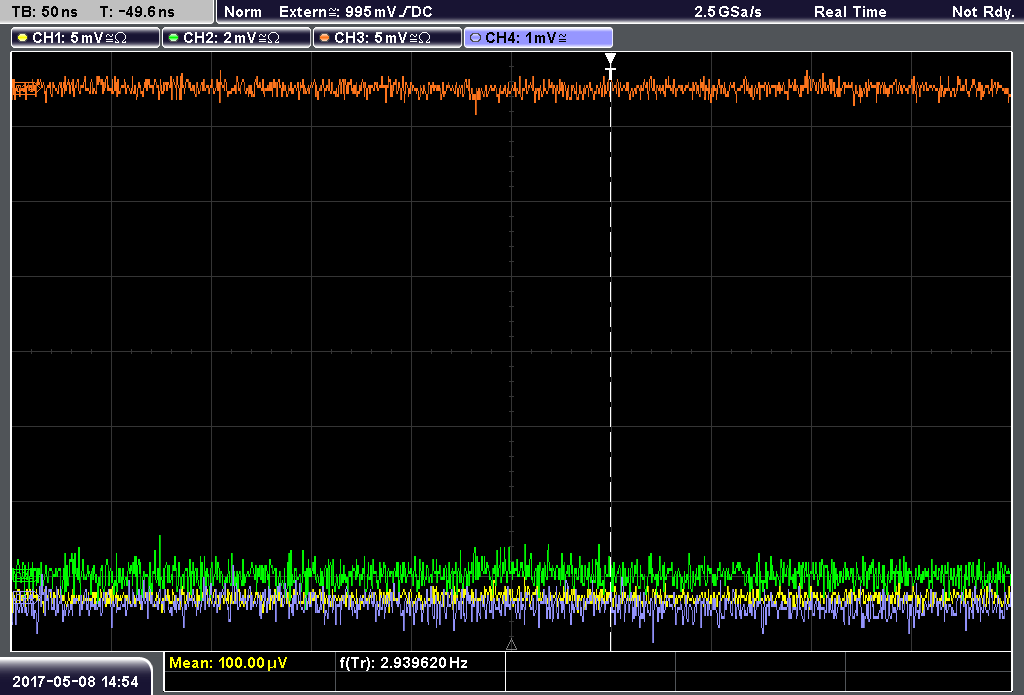
Task: Select the CH4 1 mV channel tab
Action: click(x=538, y=38)
